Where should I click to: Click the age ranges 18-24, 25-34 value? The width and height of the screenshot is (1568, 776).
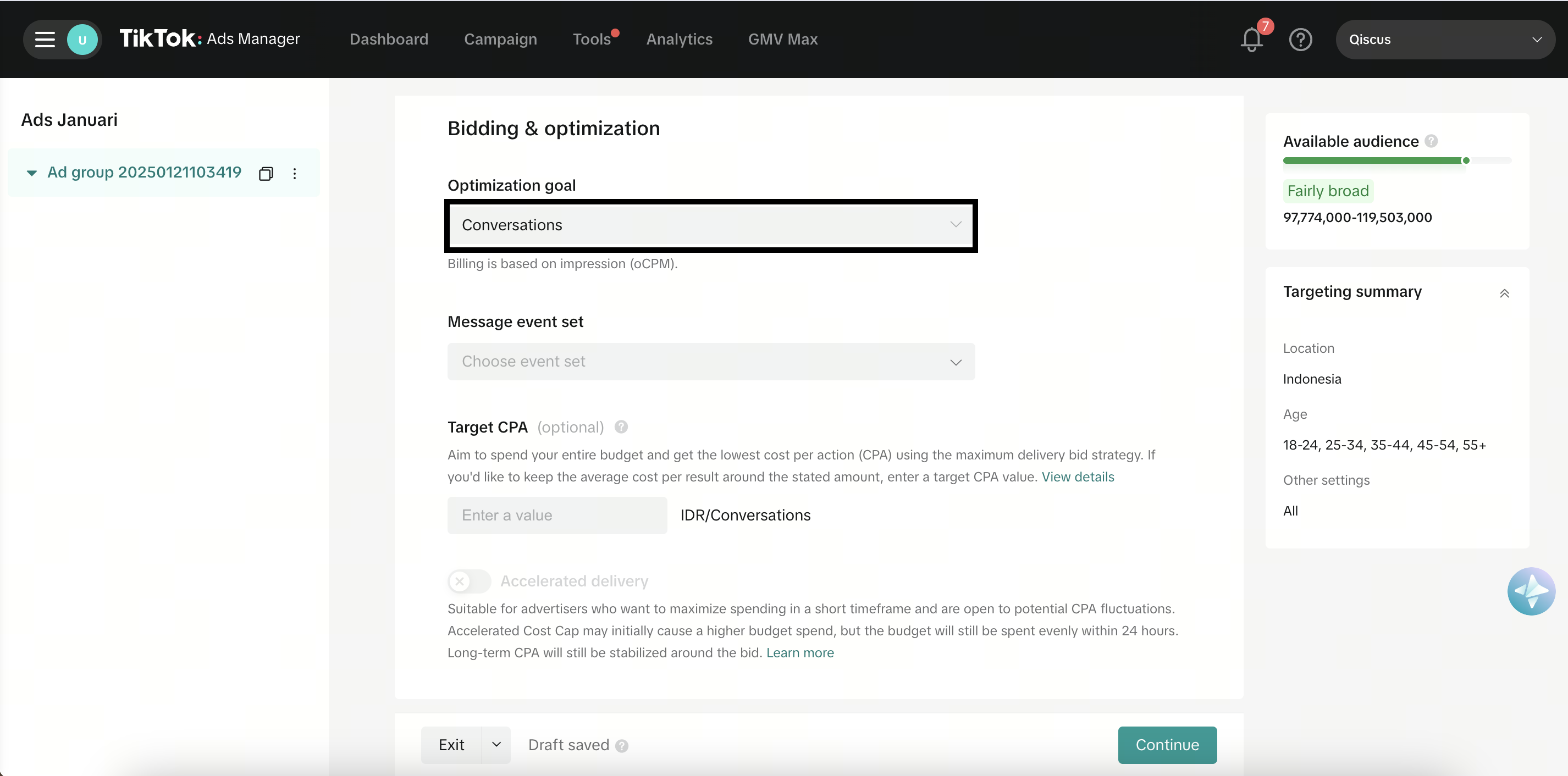(1384, 445)
